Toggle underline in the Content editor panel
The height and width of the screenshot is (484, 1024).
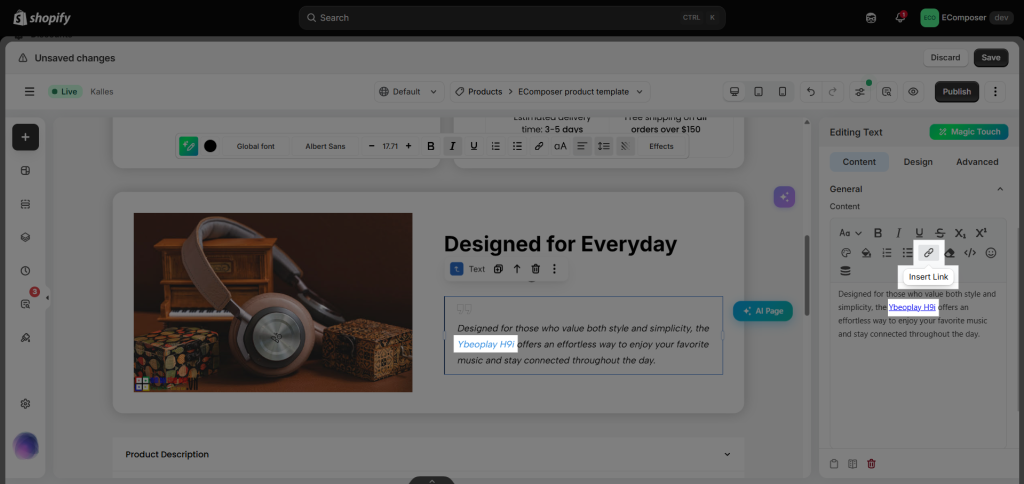click(x=920, y=233)
